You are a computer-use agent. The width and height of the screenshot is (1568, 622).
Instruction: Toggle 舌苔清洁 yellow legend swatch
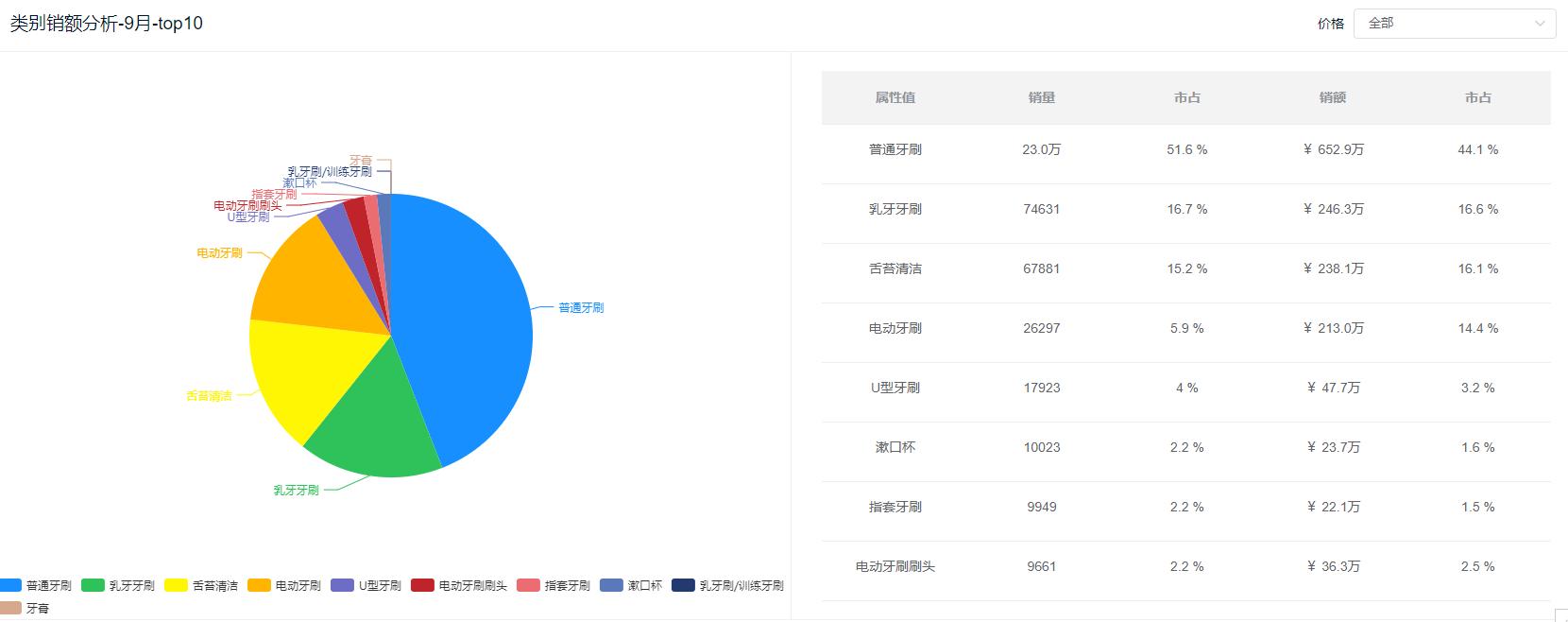[176, 585]
